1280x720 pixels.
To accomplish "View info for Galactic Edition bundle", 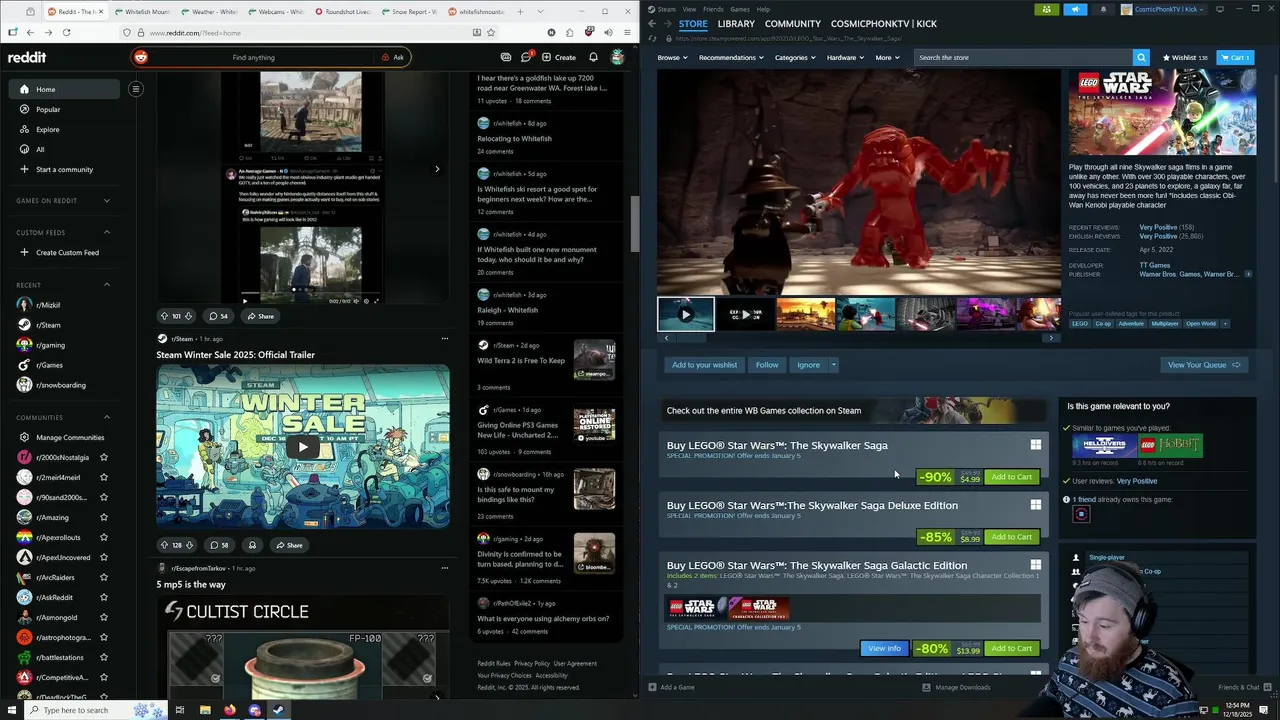I will 884,648.
